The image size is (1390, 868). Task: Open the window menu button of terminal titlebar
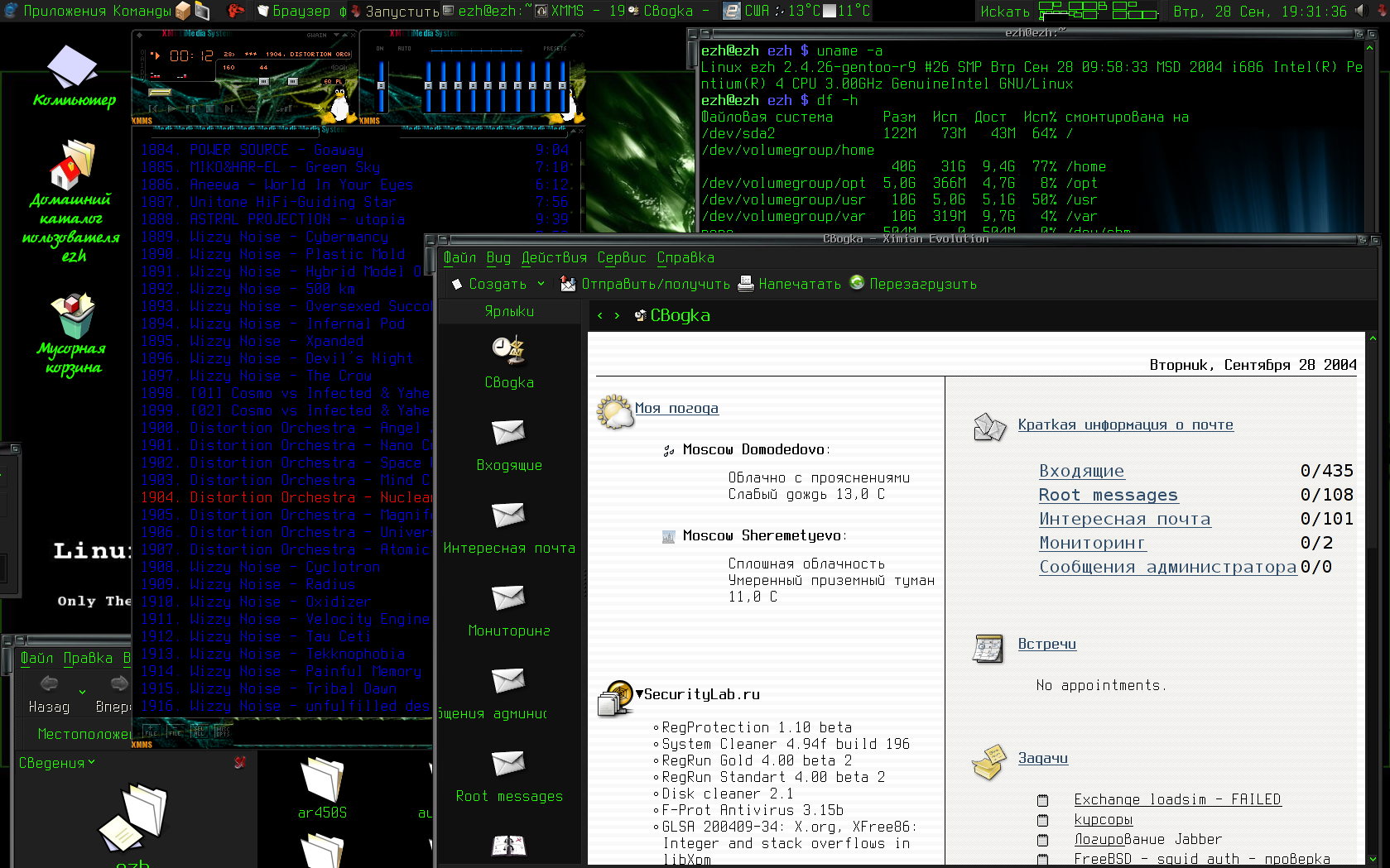coord(705,33)
